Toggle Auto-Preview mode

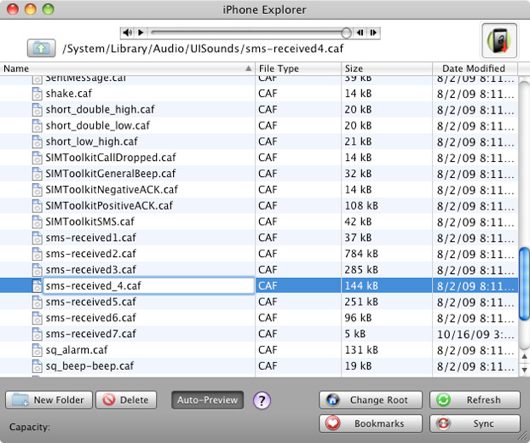[207, 400]
